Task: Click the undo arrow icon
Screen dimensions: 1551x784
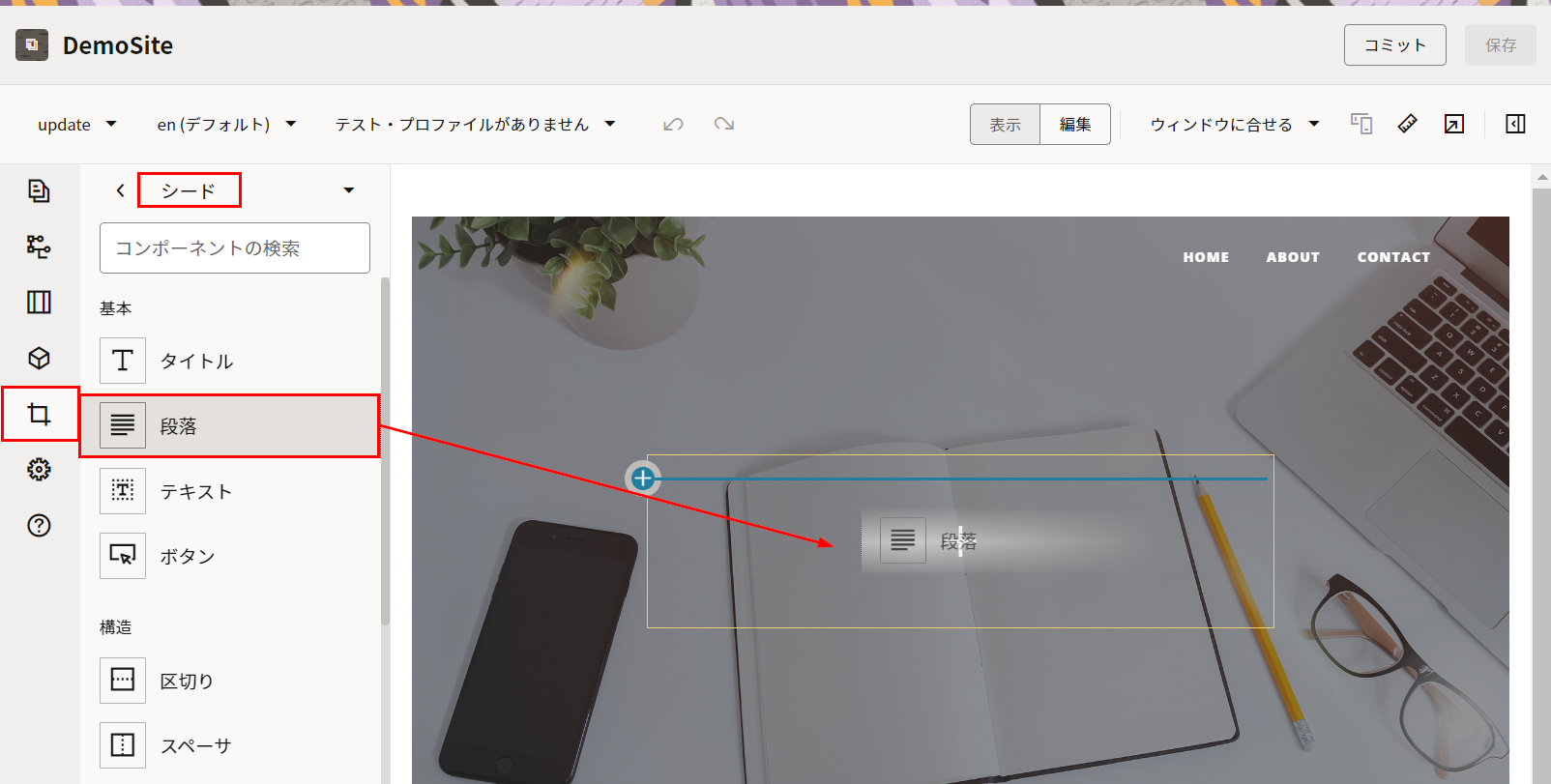Action: (x=674, y=124)
